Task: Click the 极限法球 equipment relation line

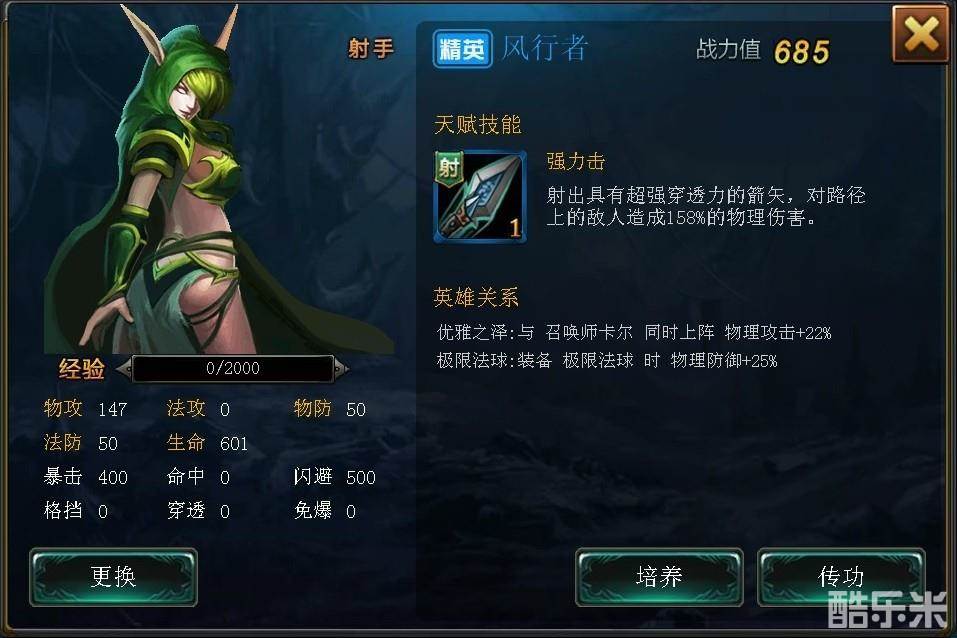Action: (607, 361)
